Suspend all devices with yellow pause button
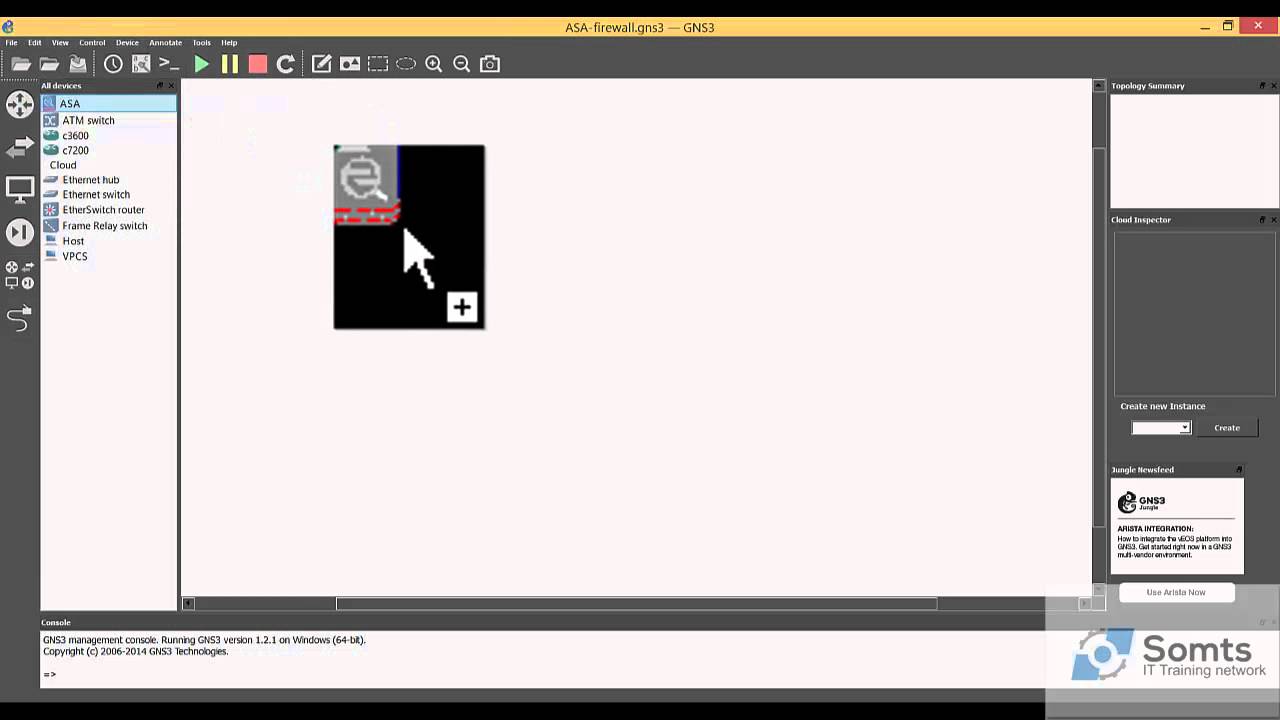This screenshot has width=1280, height=720. pos(229,64)
